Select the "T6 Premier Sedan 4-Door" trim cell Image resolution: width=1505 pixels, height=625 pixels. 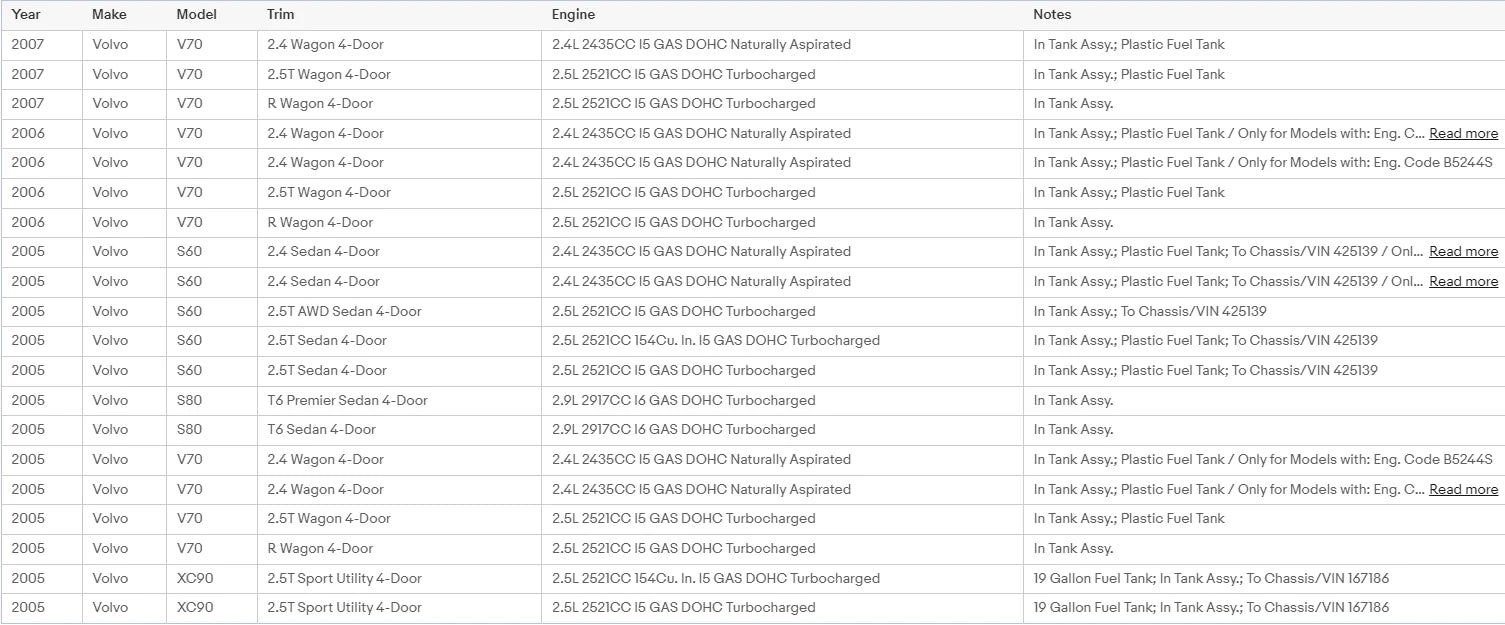pyautogui.click(x=399, y=400)
